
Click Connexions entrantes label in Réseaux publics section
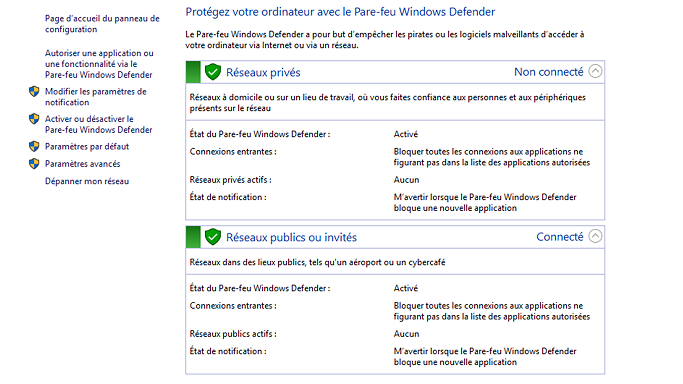[x=233, y=306]
